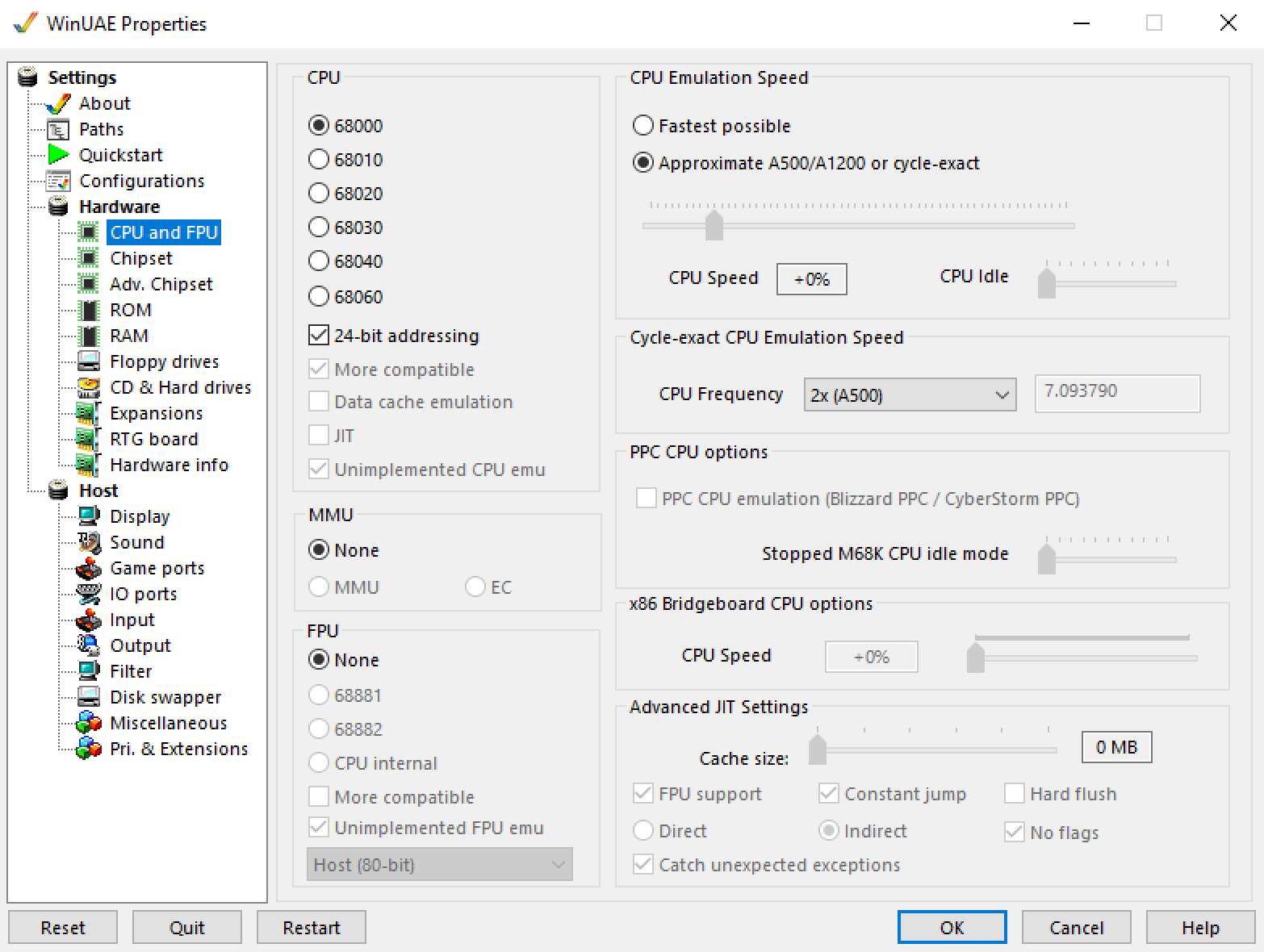Open Help for this dialog
The image size is (1264, 952).
(1201, 928)
